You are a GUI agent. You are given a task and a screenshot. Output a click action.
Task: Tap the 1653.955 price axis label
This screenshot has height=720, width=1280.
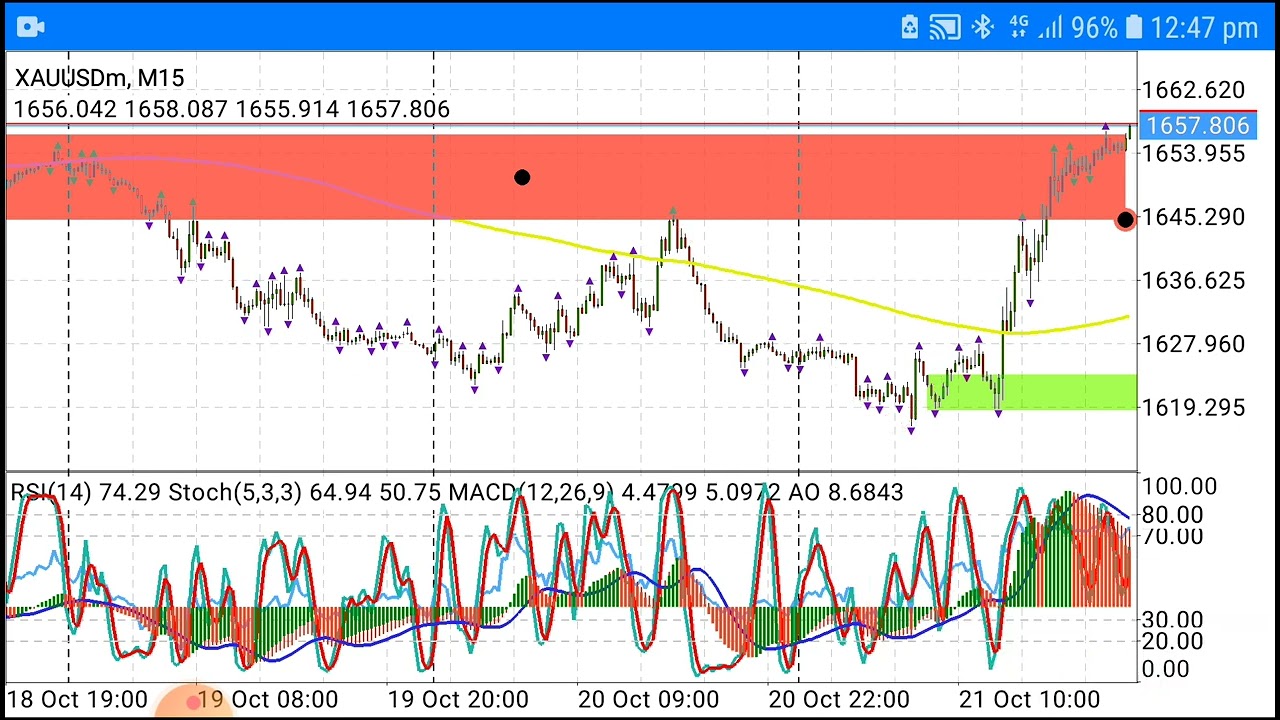tap(1193, 153)
